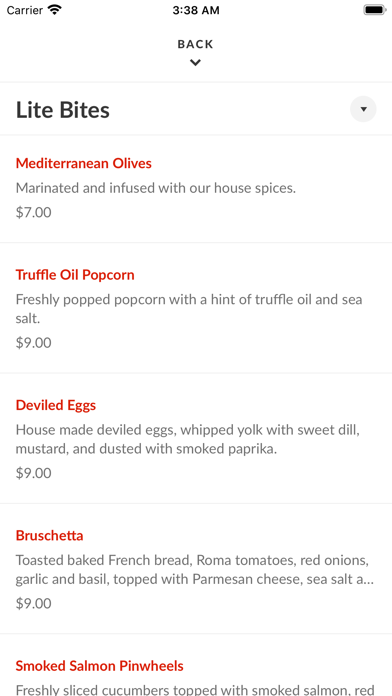Tap the Smoked Salmon Pinwheels description
This screenshot has width=392, height=696.
coord(195,689)
